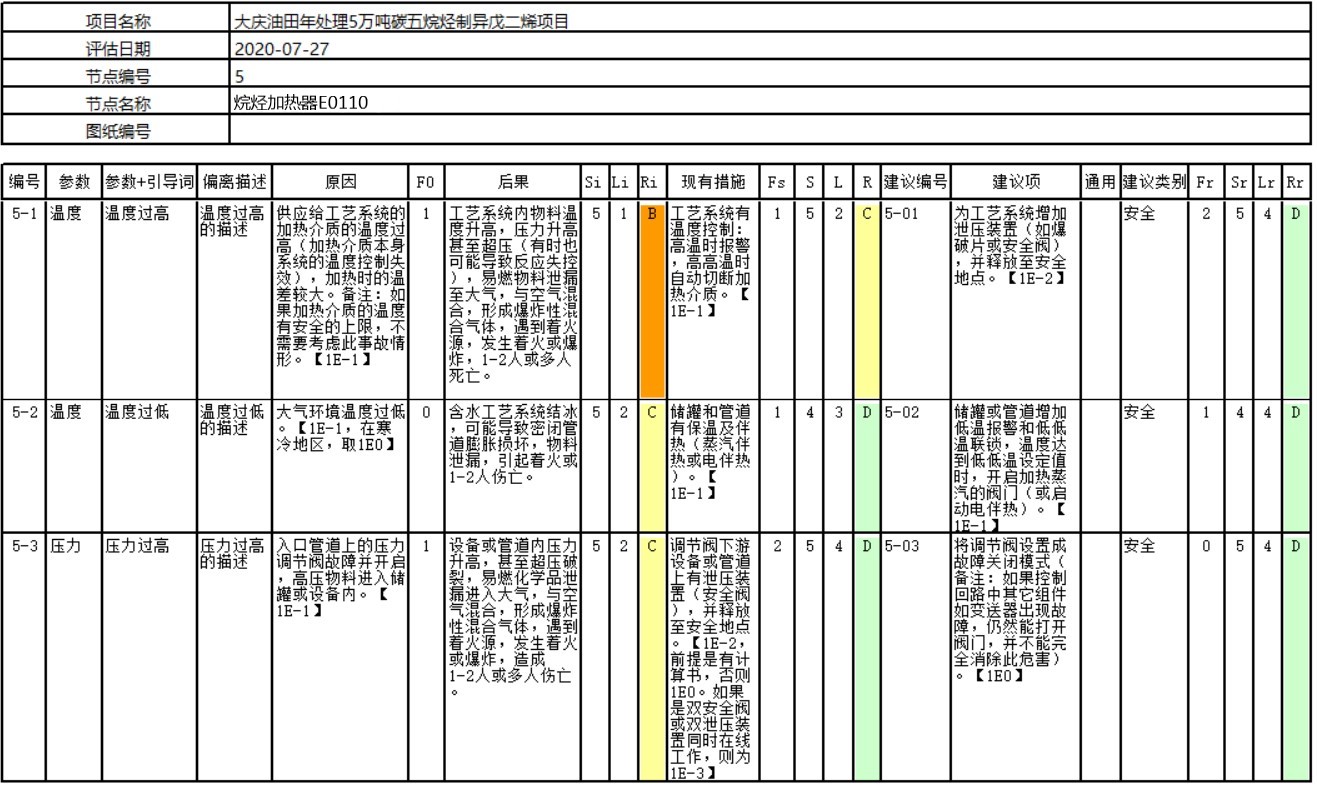Screen dimensions: 1317x785
Task: Select row number cell 5-2
Action: pos(24,467)
